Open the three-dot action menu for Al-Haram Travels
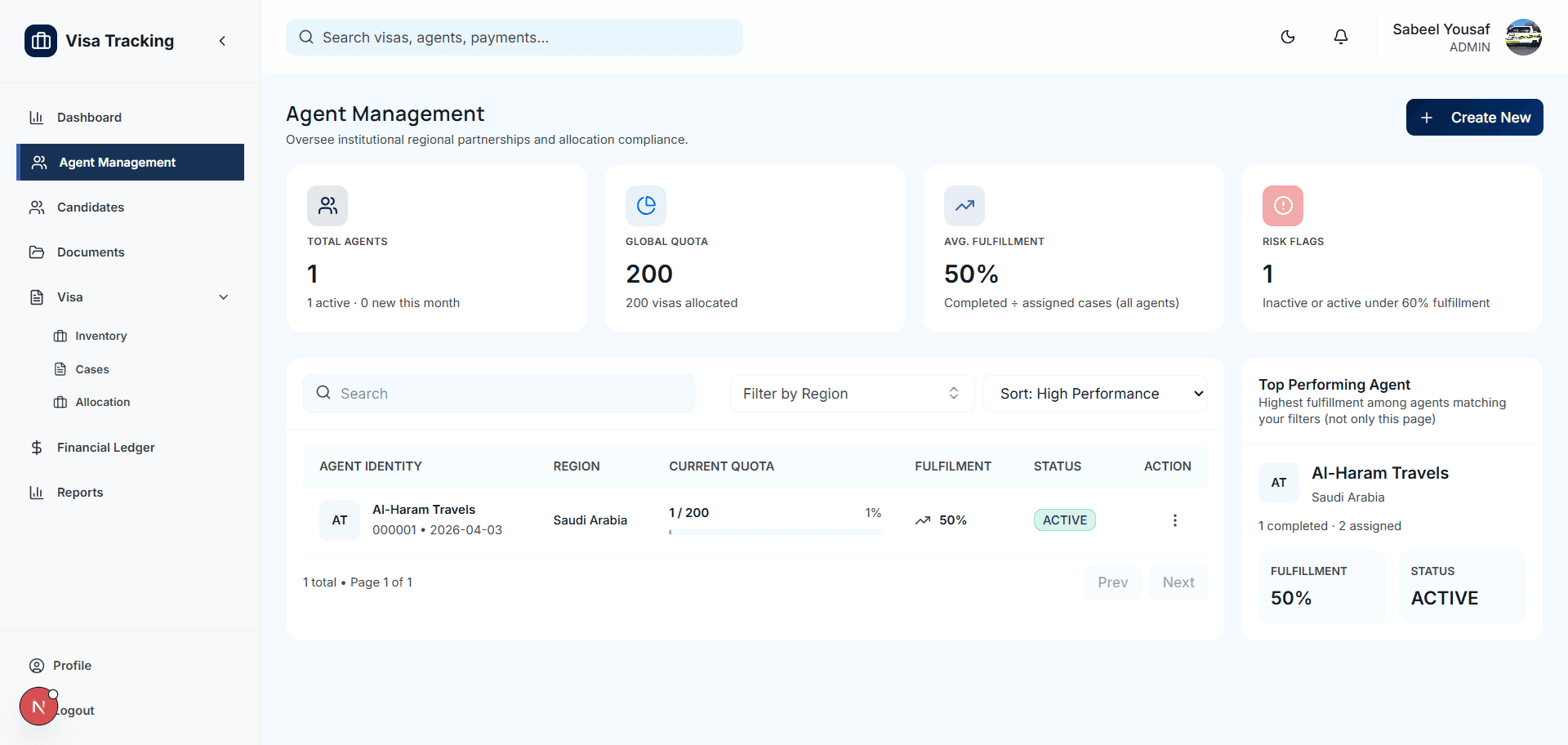This screenshot has height=745, width=1568. [x=1175, y=520]
